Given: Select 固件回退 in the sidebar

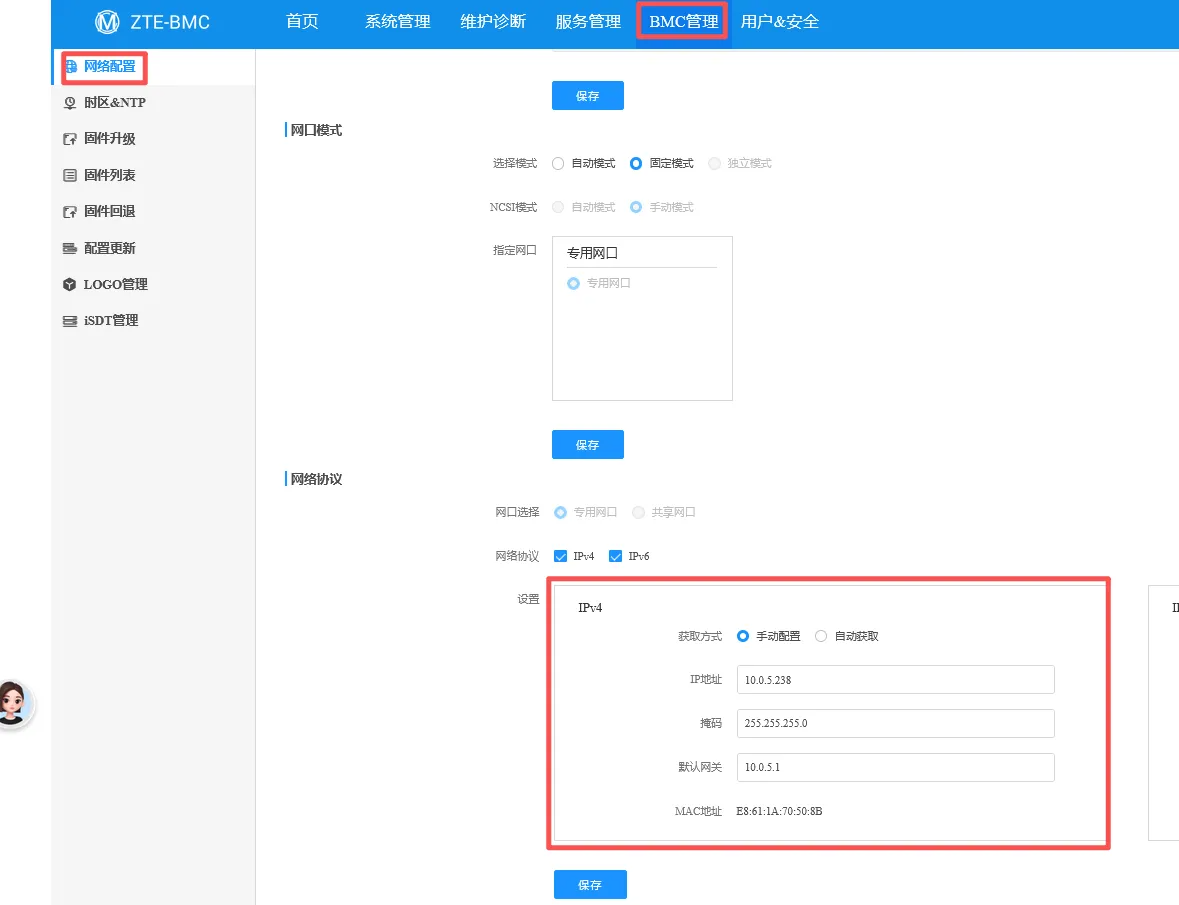Looking at the screenshot, I should (110, 212).
